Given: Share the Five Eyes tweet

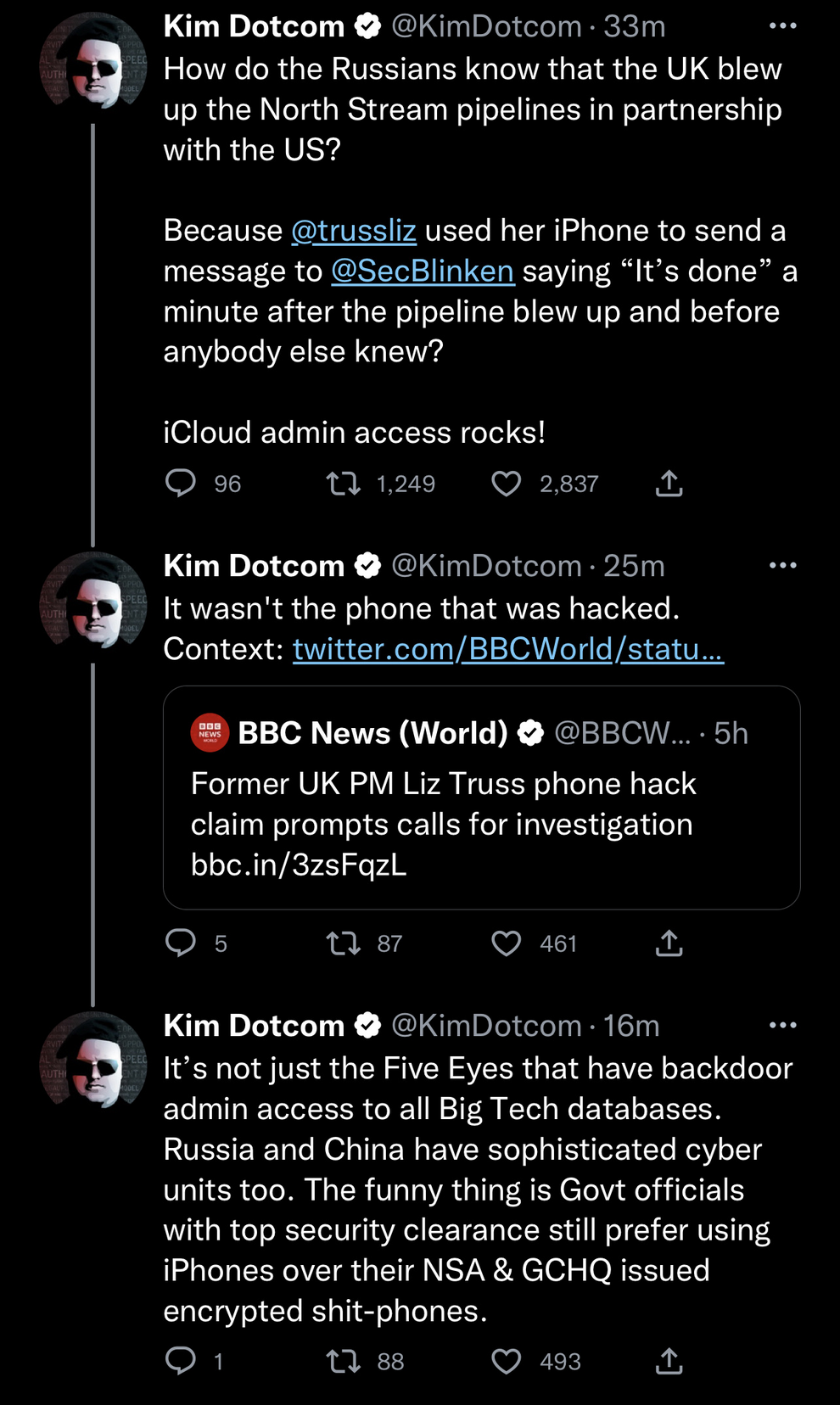Looking at the screenshot, I should pyautogui.click(x=669, y=1361).
